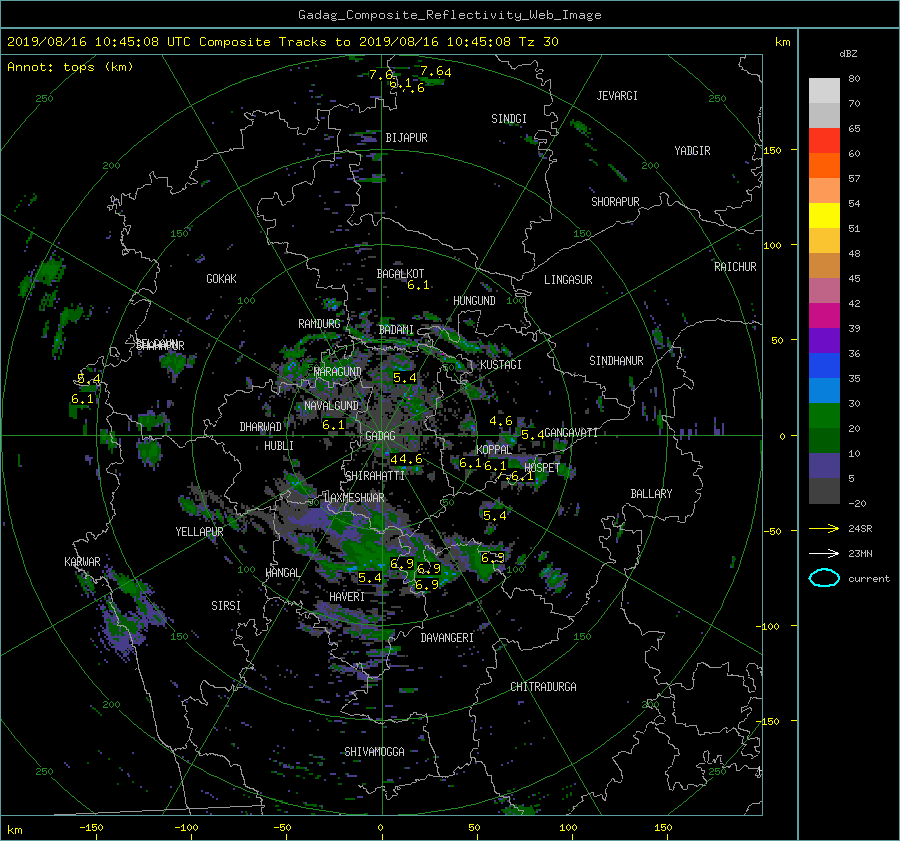
Task: Click the SIRSI city label
Action: [x=226, y=606]
